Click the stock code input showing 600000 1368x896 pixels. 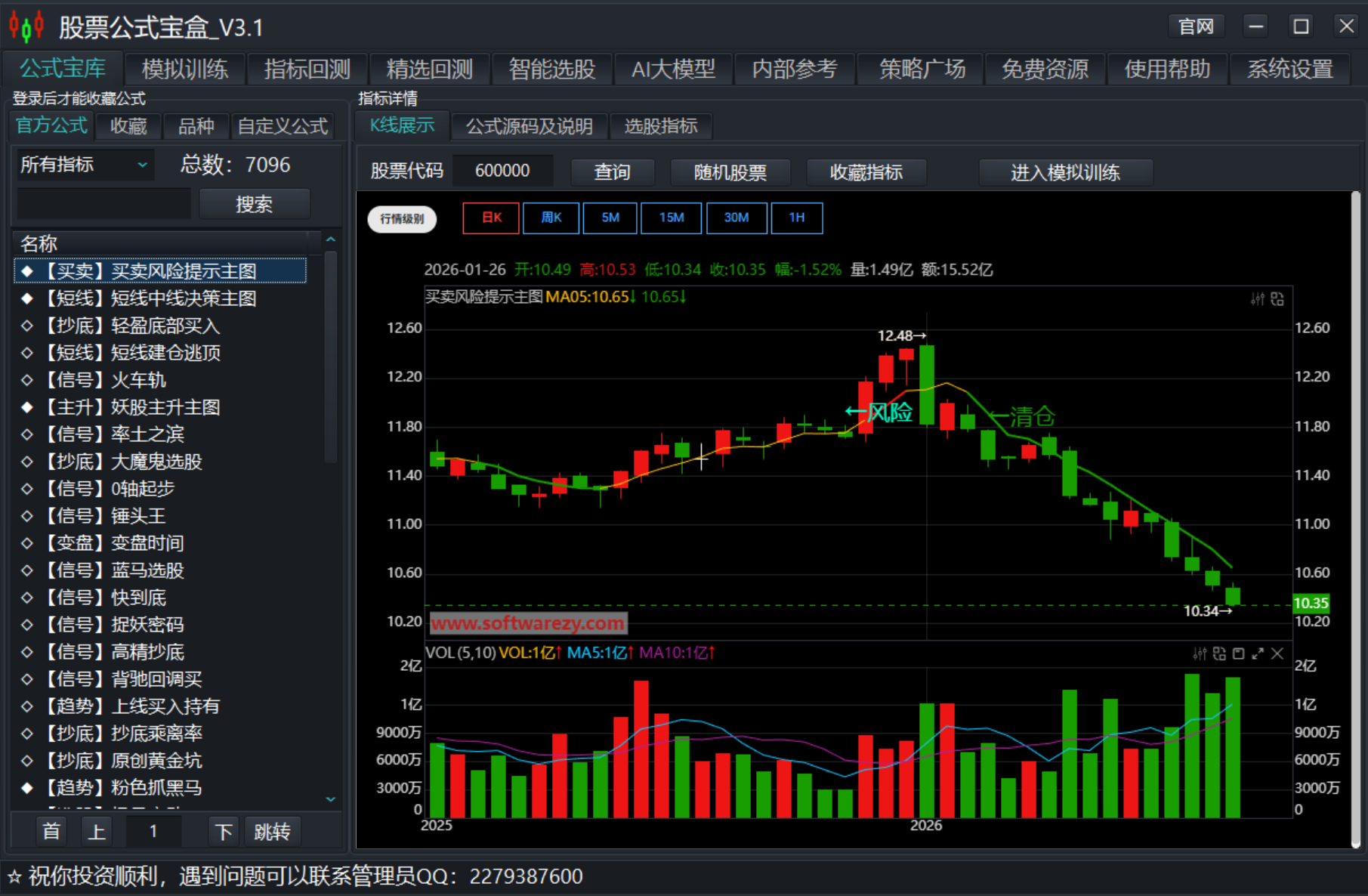[x=502, y=170]
